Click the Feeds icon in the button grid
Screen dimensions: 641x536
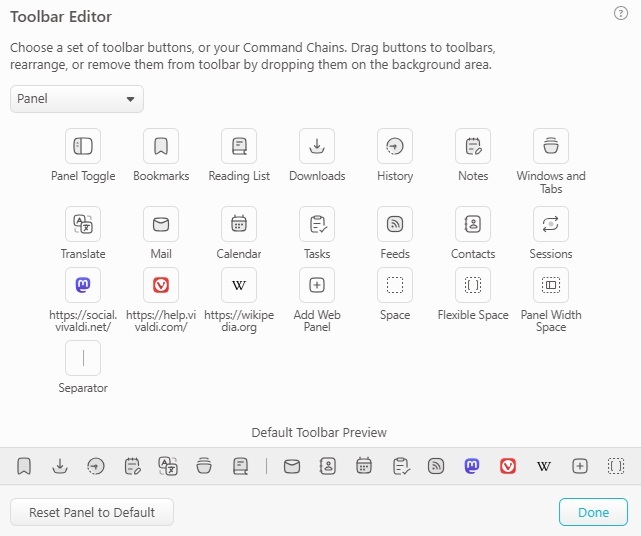click(395, 224)
